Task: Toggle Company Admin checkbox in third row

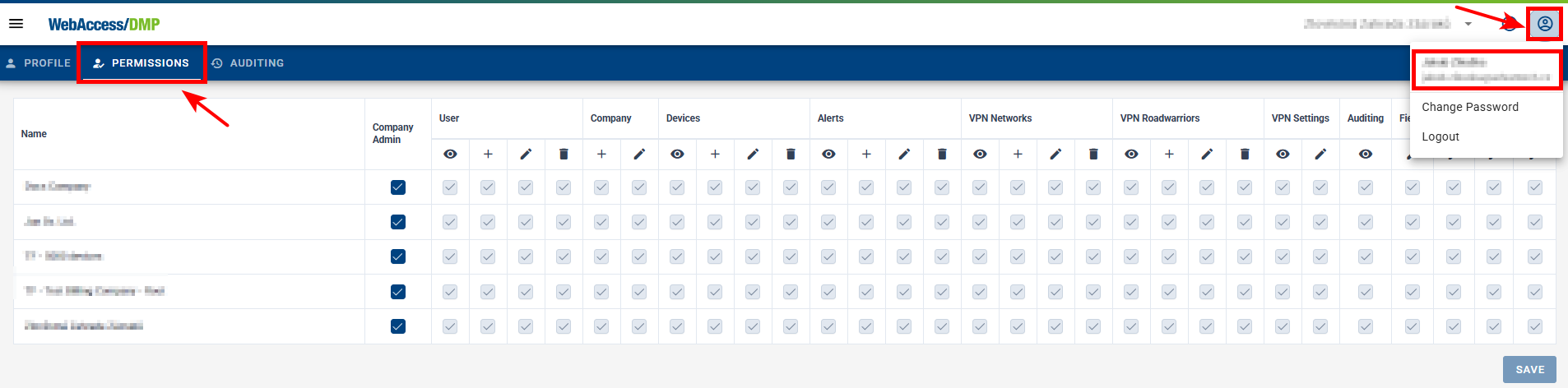Action: coord(398,256)
